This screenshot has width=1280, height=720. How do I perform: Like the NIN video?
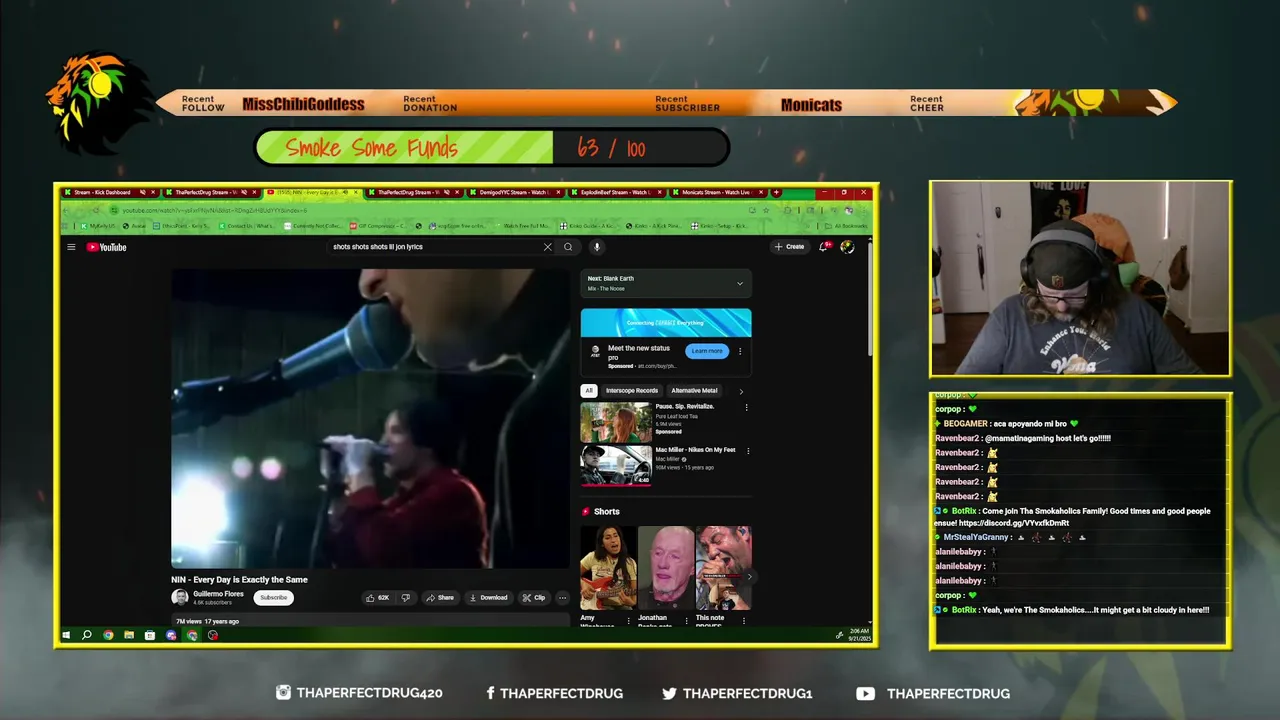(377, 598)
